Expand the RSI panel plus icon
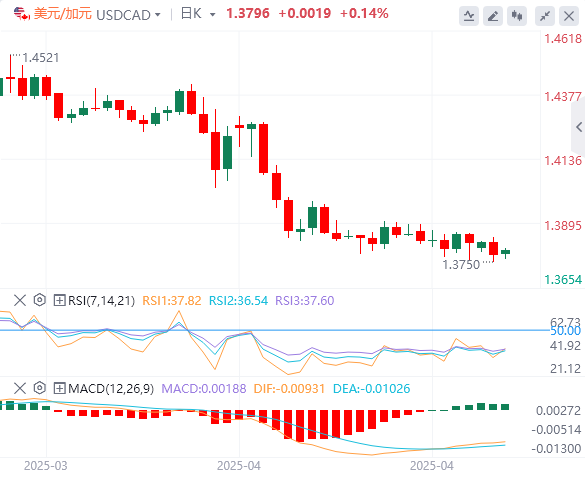 [60, 300]
